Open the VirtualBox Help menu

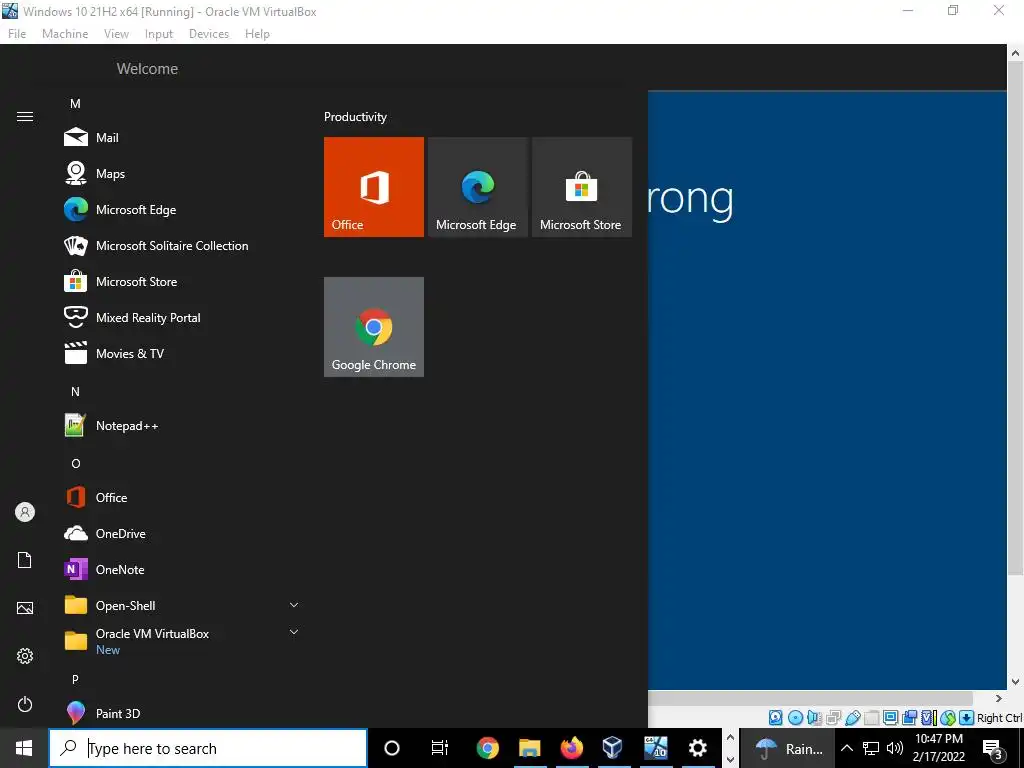(x=257, y=34)
